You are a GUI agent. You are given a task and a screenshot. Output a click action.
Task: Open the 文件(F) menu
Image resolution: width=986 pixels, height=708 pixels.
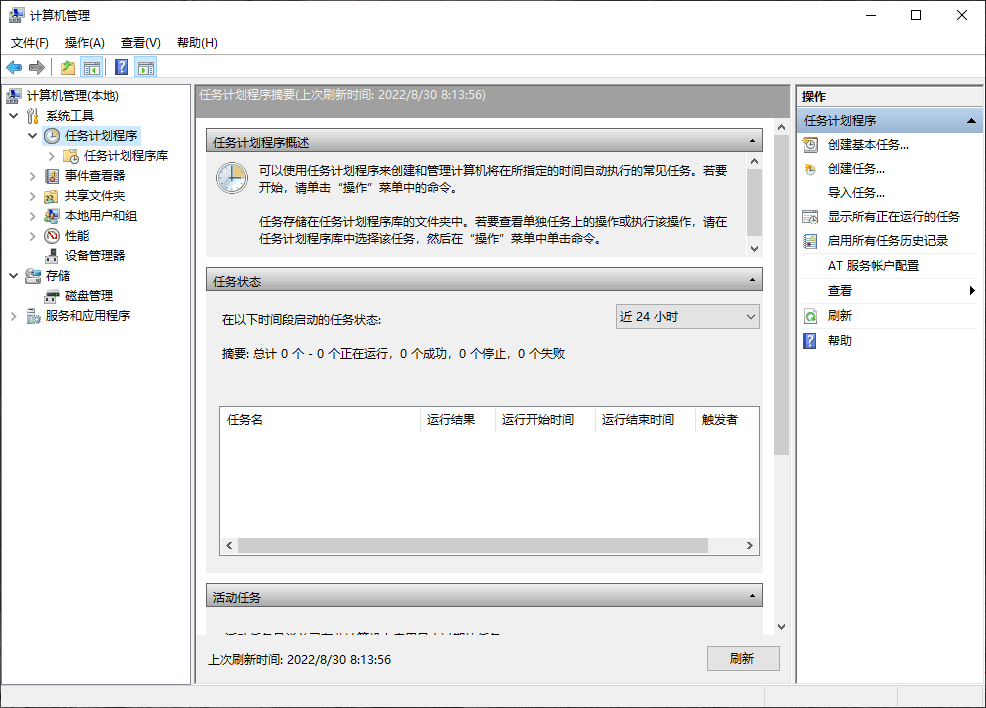coord(30,43)
